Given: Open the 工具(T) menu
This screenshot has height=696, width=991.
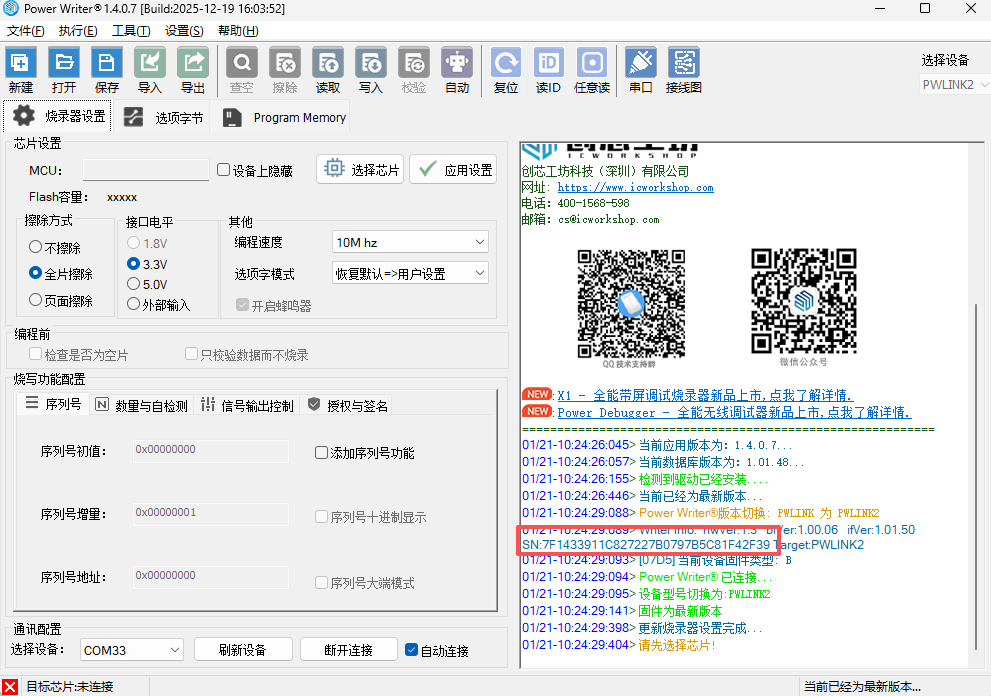Looking at the screenshot, I should (x=130, y=31).
